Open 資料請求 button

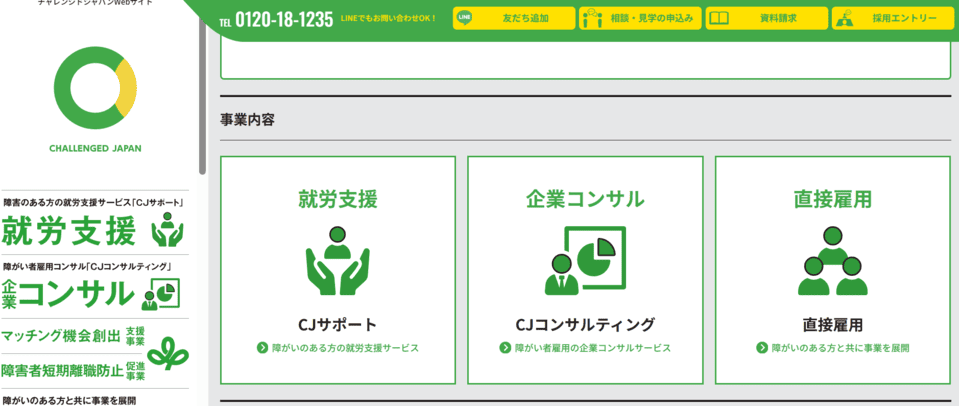pos(766,18)
